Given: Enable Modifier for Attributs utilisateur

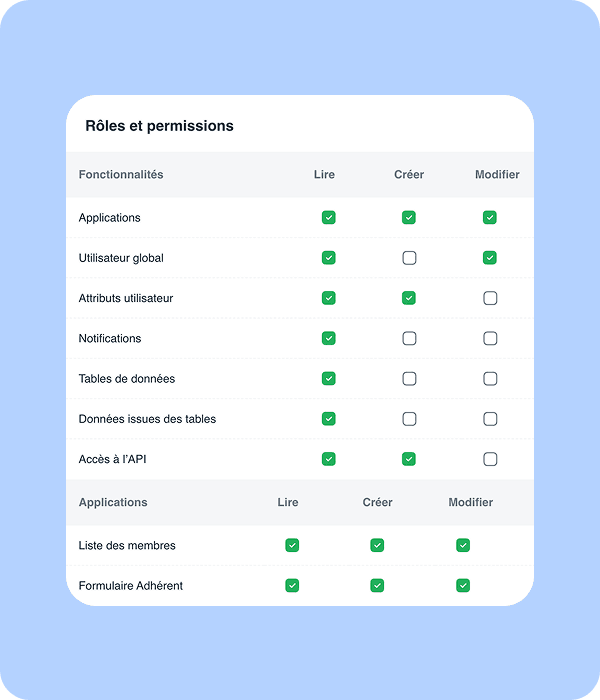Looking at the screenshot, I should tap(490, 298).
